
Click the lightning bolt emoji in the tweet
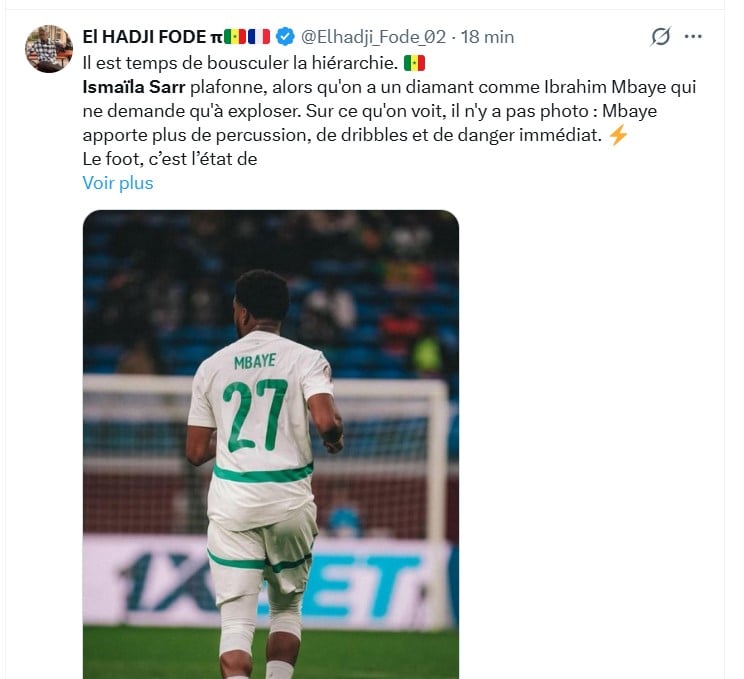618,135
